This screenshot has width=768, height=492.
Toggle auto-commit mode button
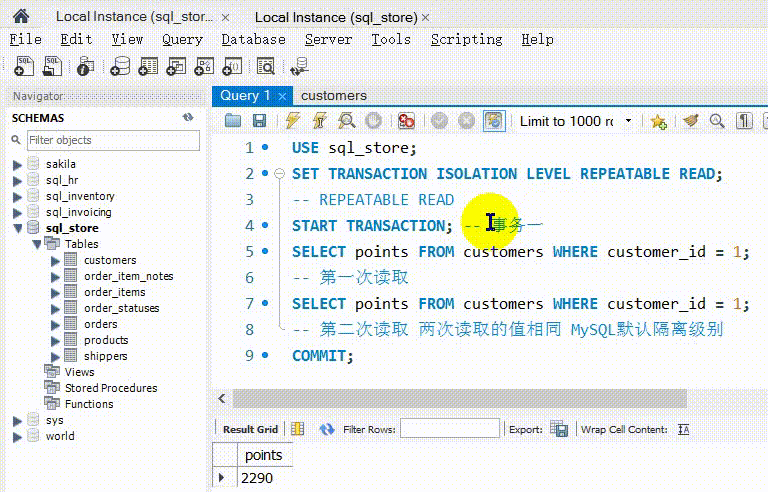coord(494,121)
